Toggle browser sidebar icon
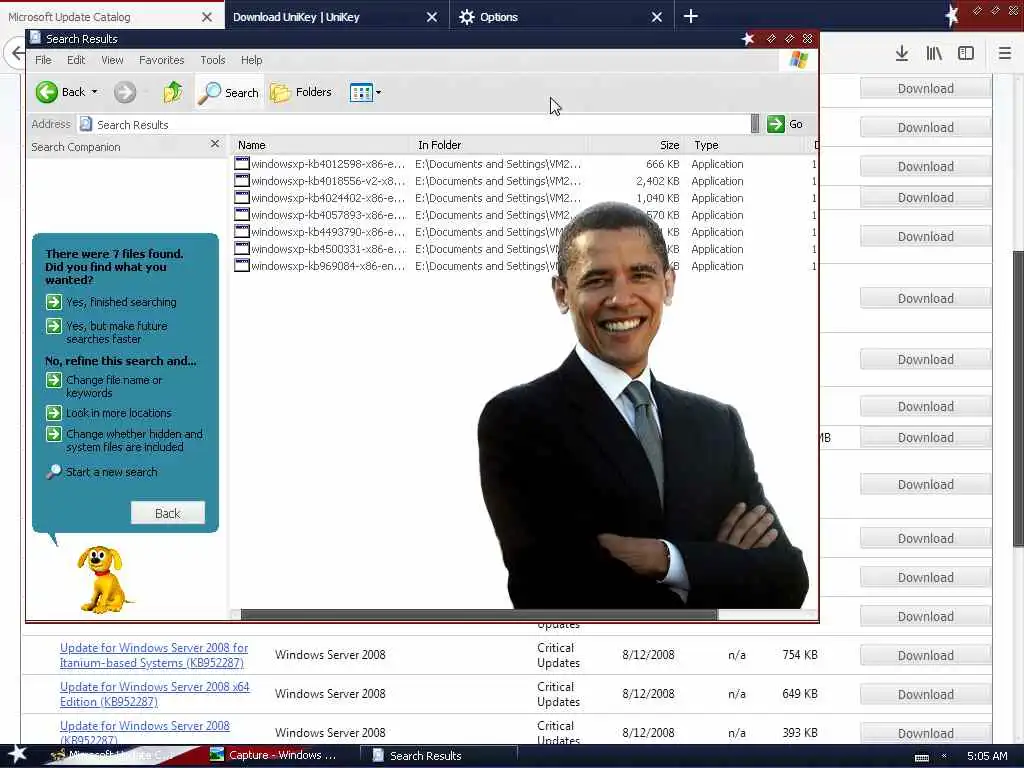Image resolution: width=1024 pixels, height=768 pixels. pyautogui.click(x=966, y=53)
